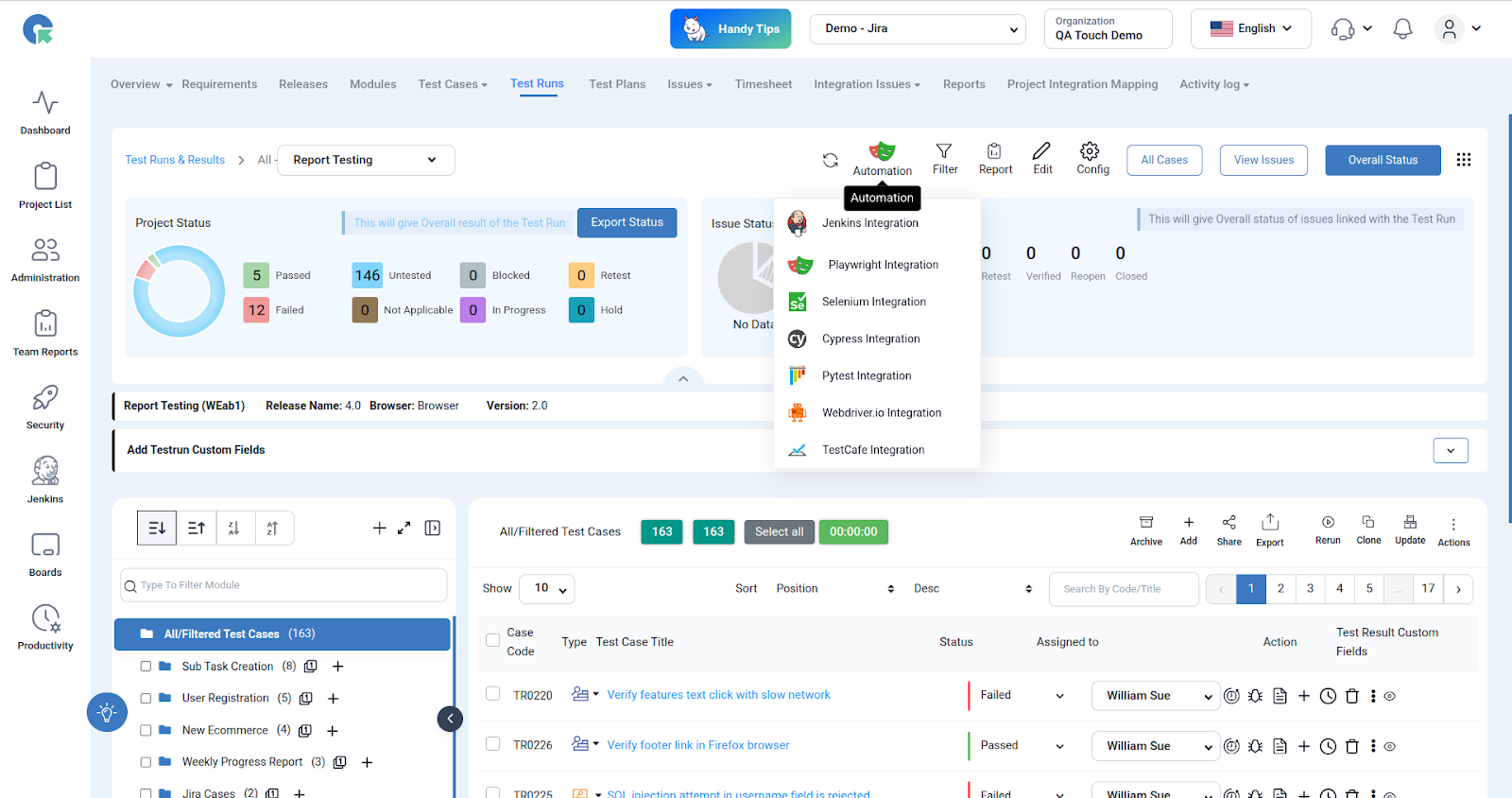Viewport: 1512px width, 798px height.
Task: Click the Export Status button
Action: pyautogui.click(x=627, y=222)
